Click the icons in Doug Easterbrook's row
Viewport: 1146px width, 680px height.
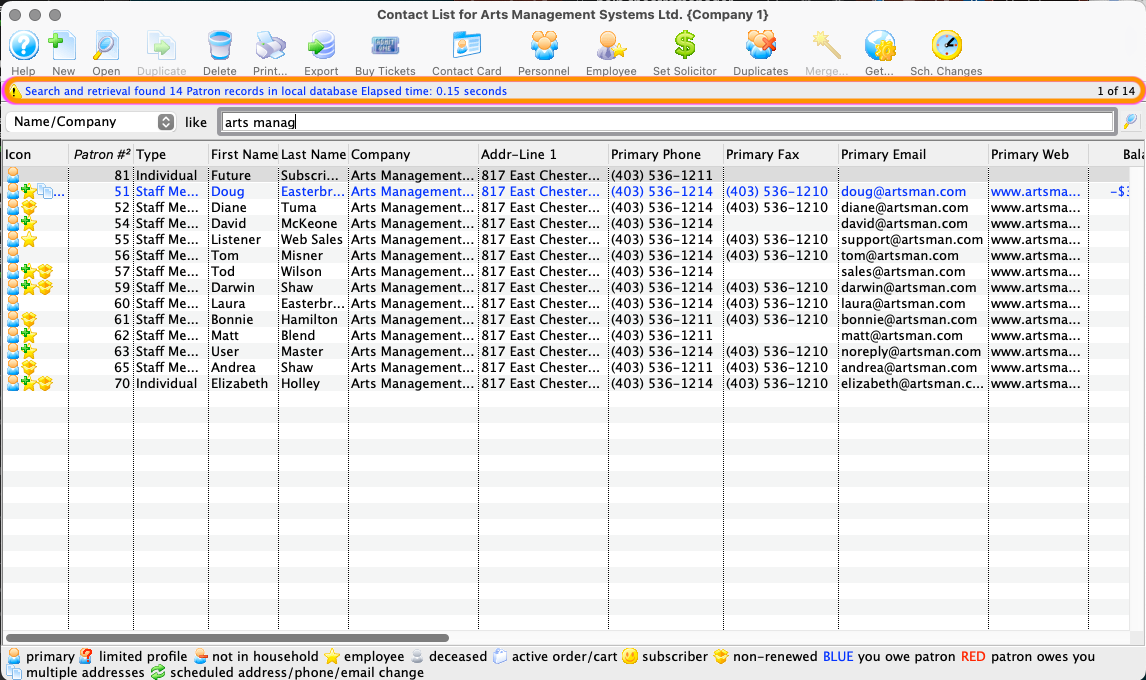click(35, 192)
